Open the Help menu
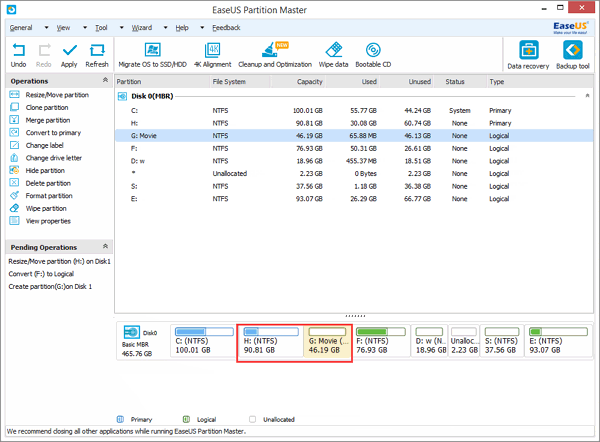This screenshot has width=600, height=442. coord(182,28)
